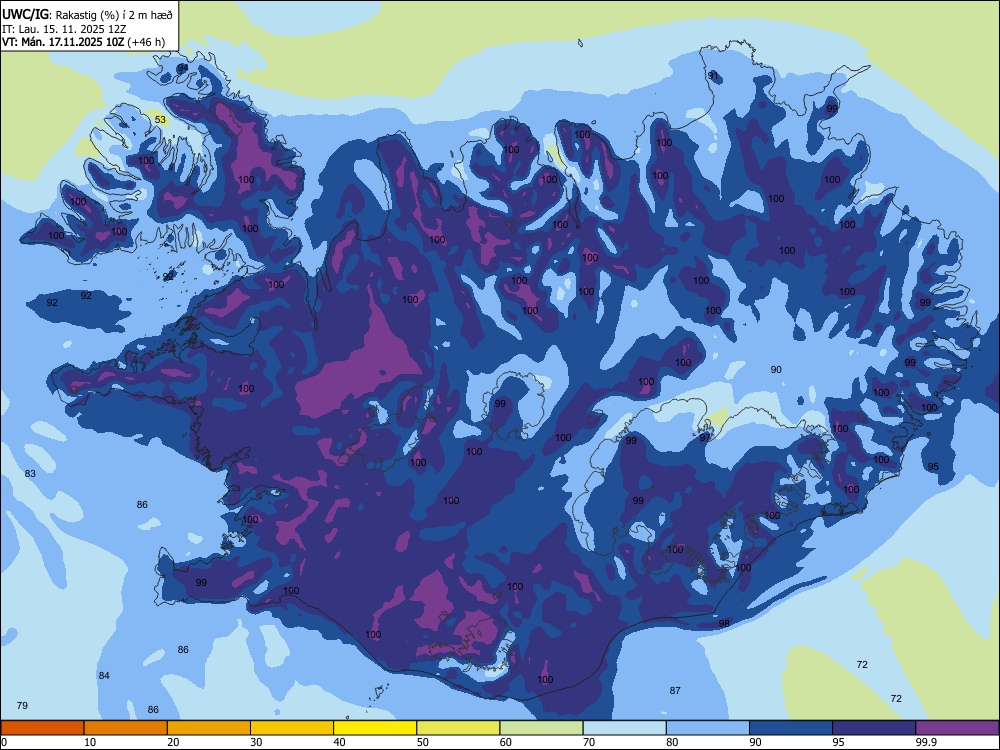This screenshot has width=1000, height=750.
Task: Select the value 79 in the southwest ocean
Action: 22,705
